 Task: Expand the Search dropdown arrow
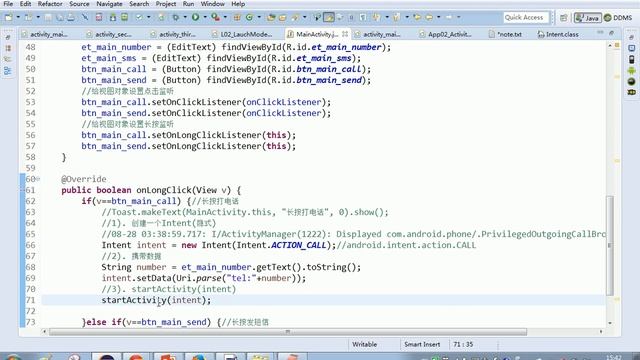(304, 17)
